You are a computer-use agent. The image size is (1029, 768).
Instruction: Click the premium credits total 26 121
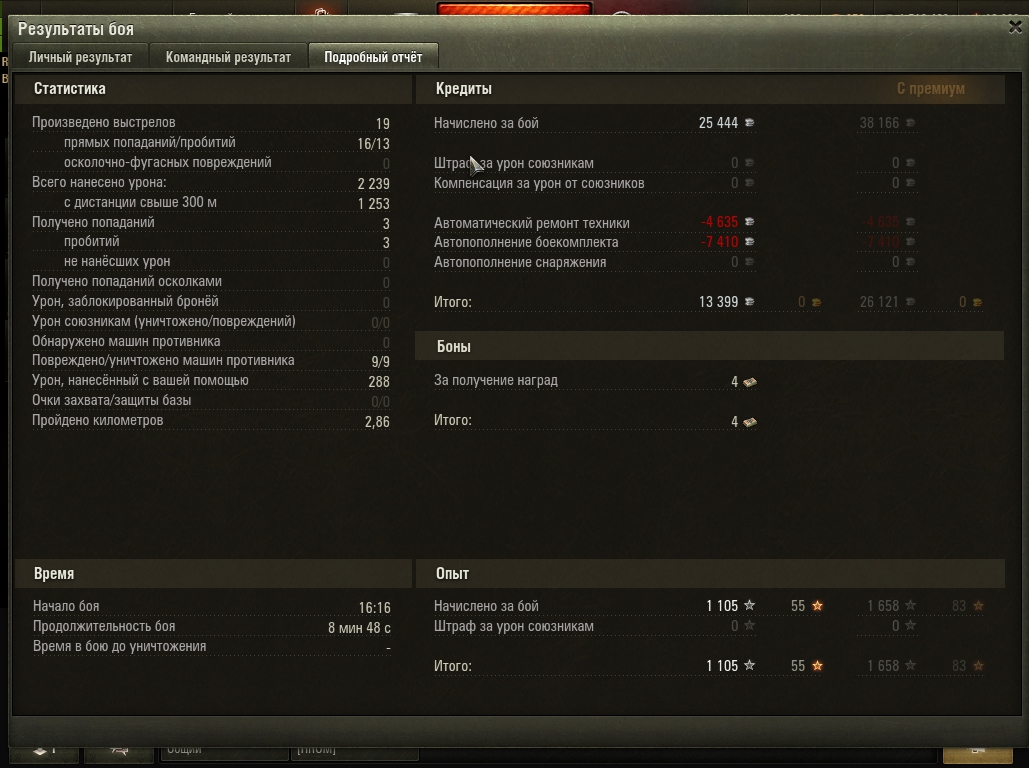tap(879, 302)
